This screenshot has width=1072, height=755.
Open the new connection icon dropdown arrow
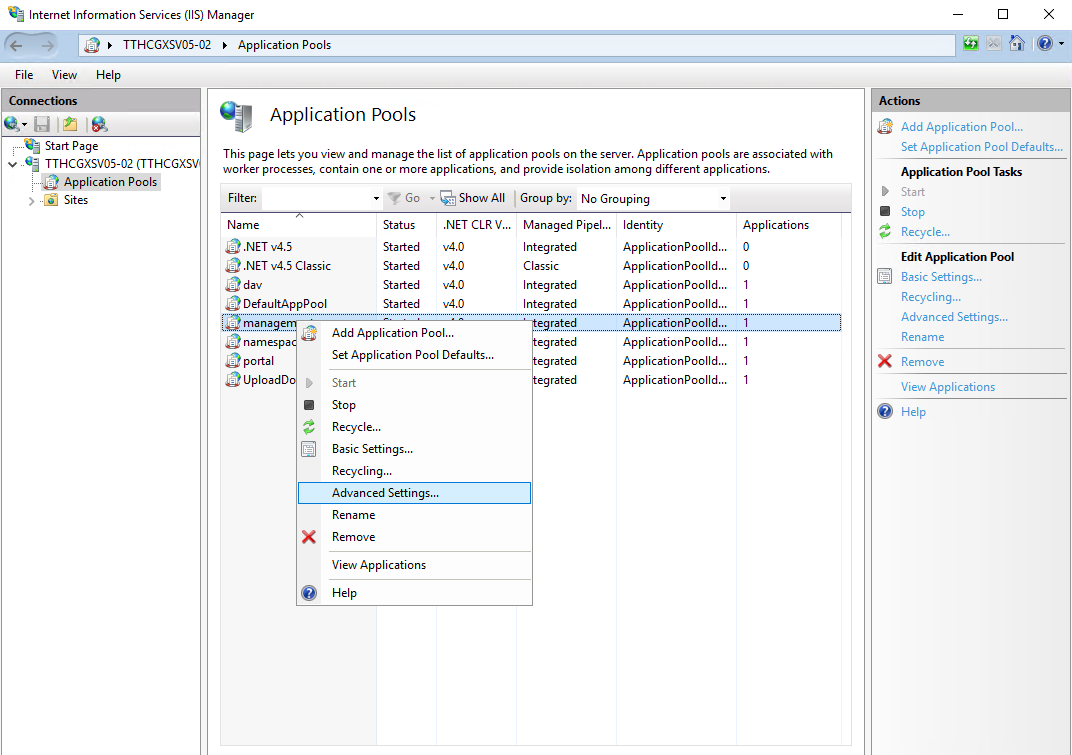click(24, 124)
